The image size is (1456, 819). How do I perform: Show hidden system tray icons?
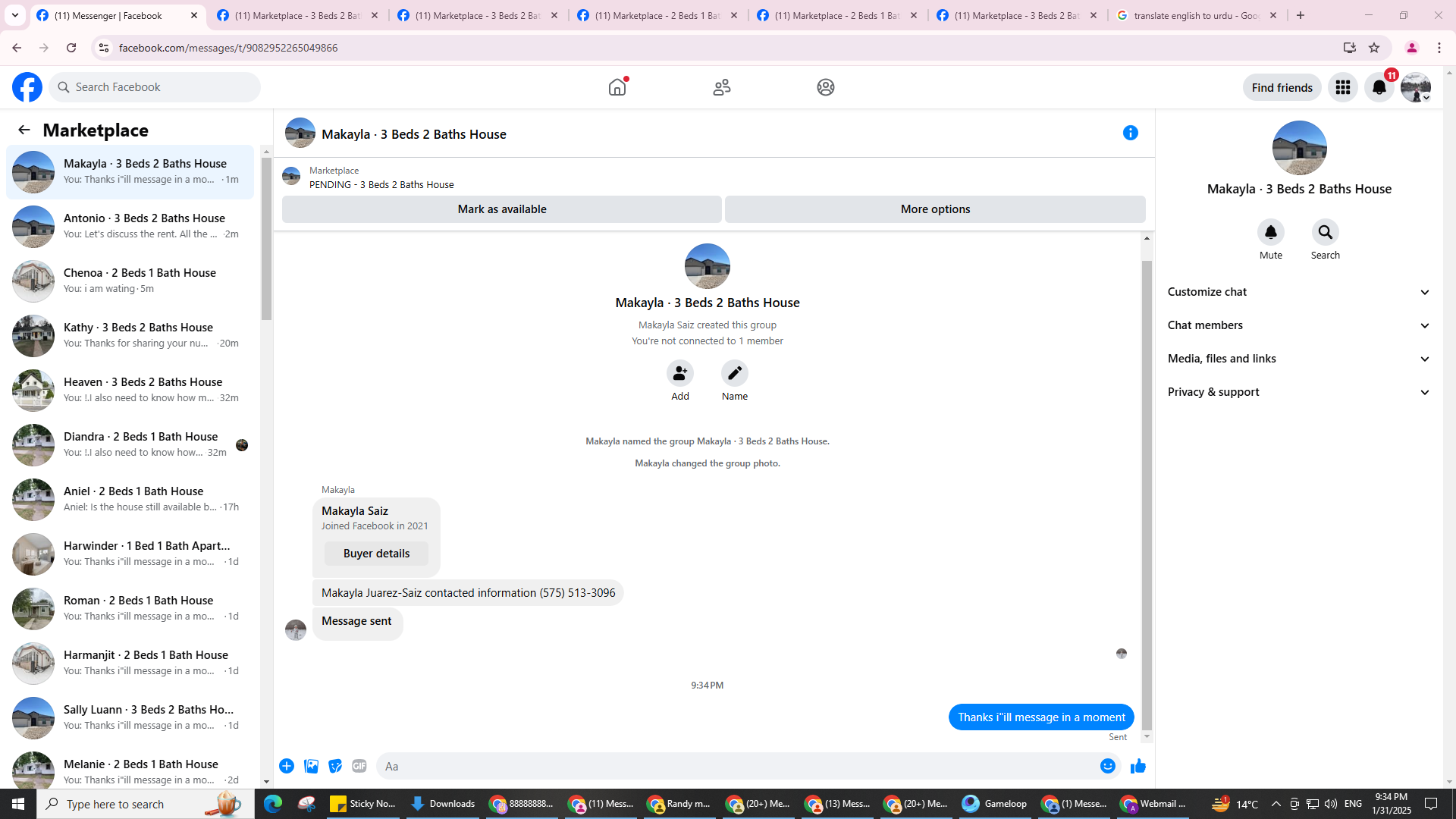(x=1276, y=804)
